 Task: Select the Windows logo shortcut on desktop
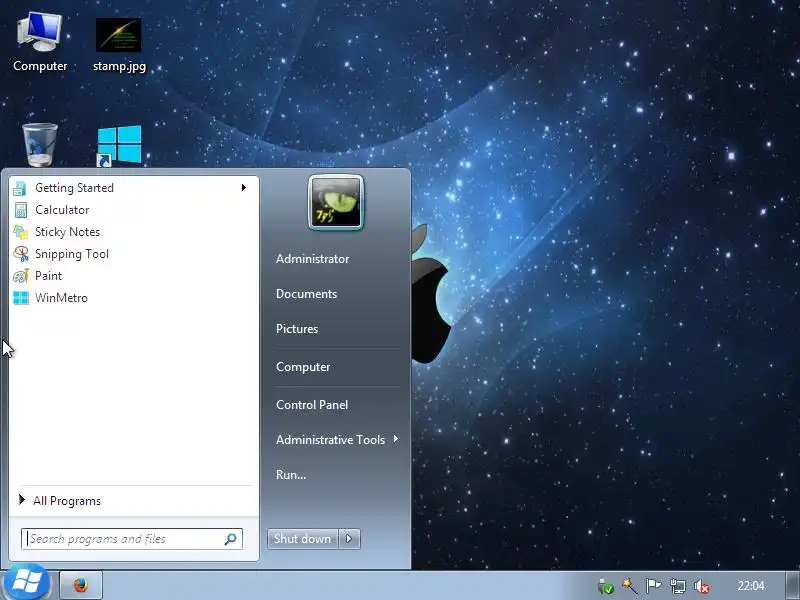coord(119,146)
